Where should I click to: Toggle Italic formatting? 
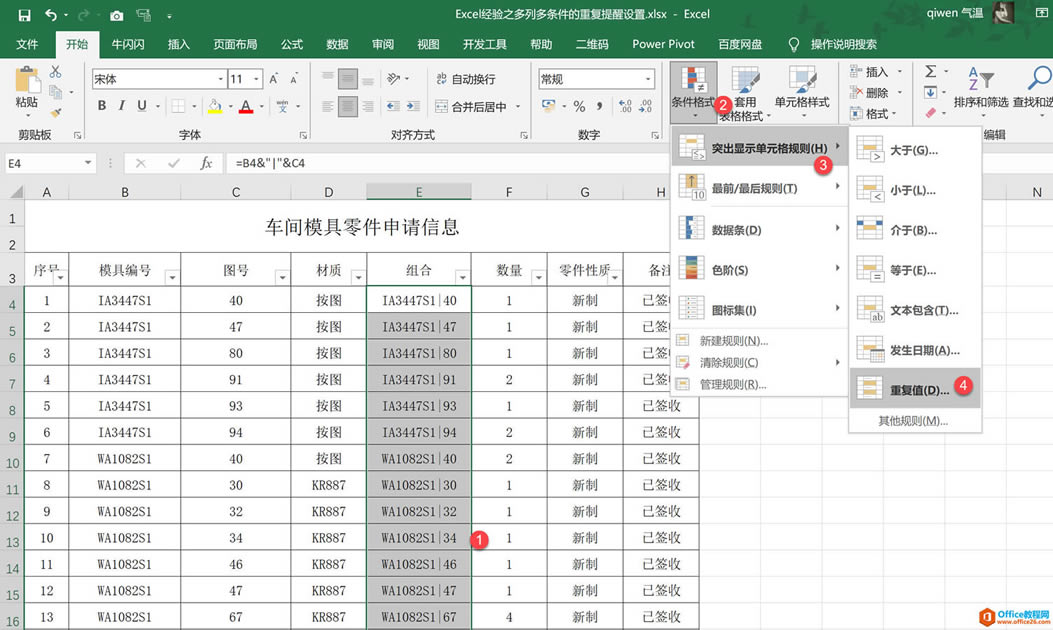122,105
